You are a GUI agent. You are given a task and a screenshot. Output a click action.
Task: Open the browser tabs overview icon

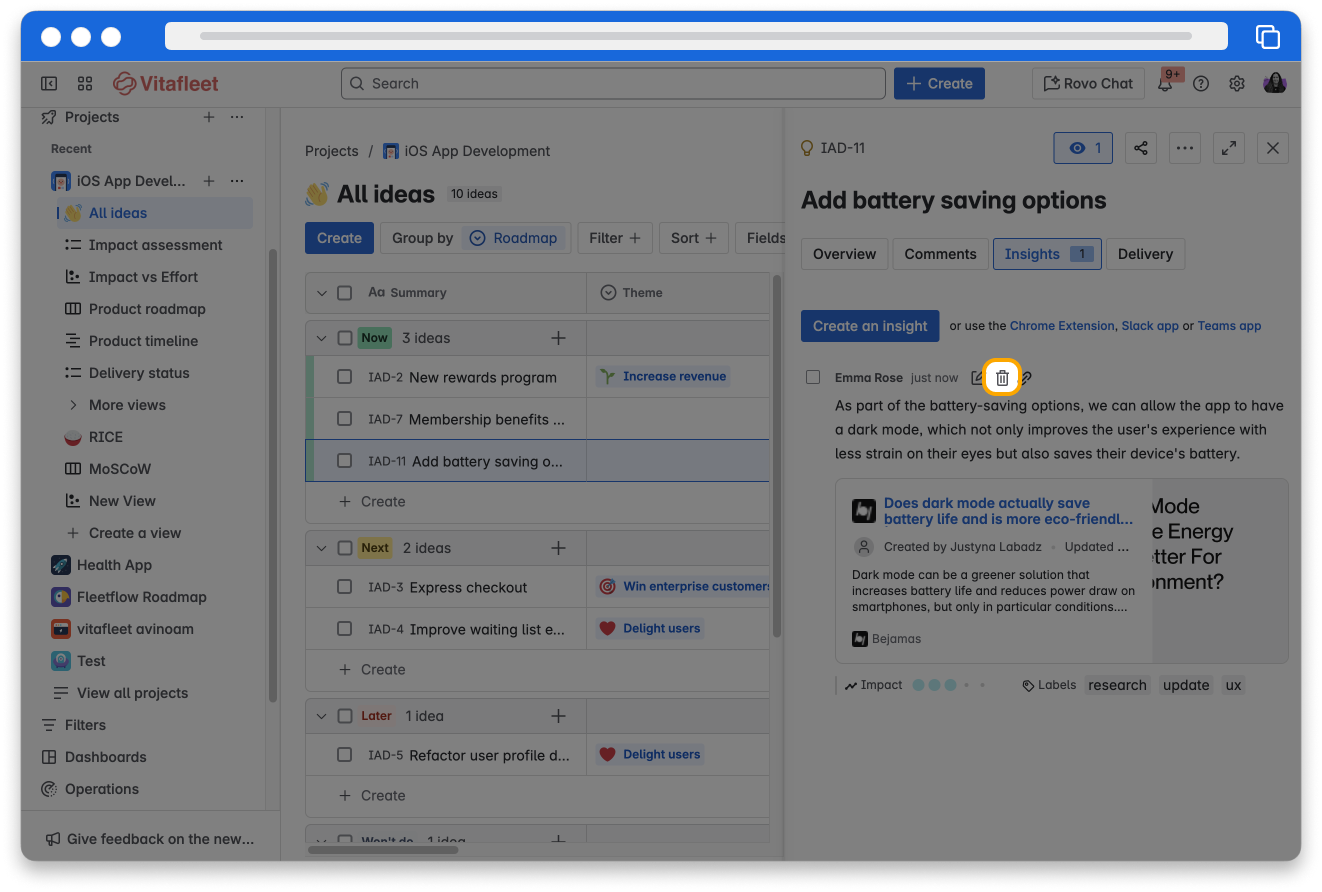tap(1267, 36)
